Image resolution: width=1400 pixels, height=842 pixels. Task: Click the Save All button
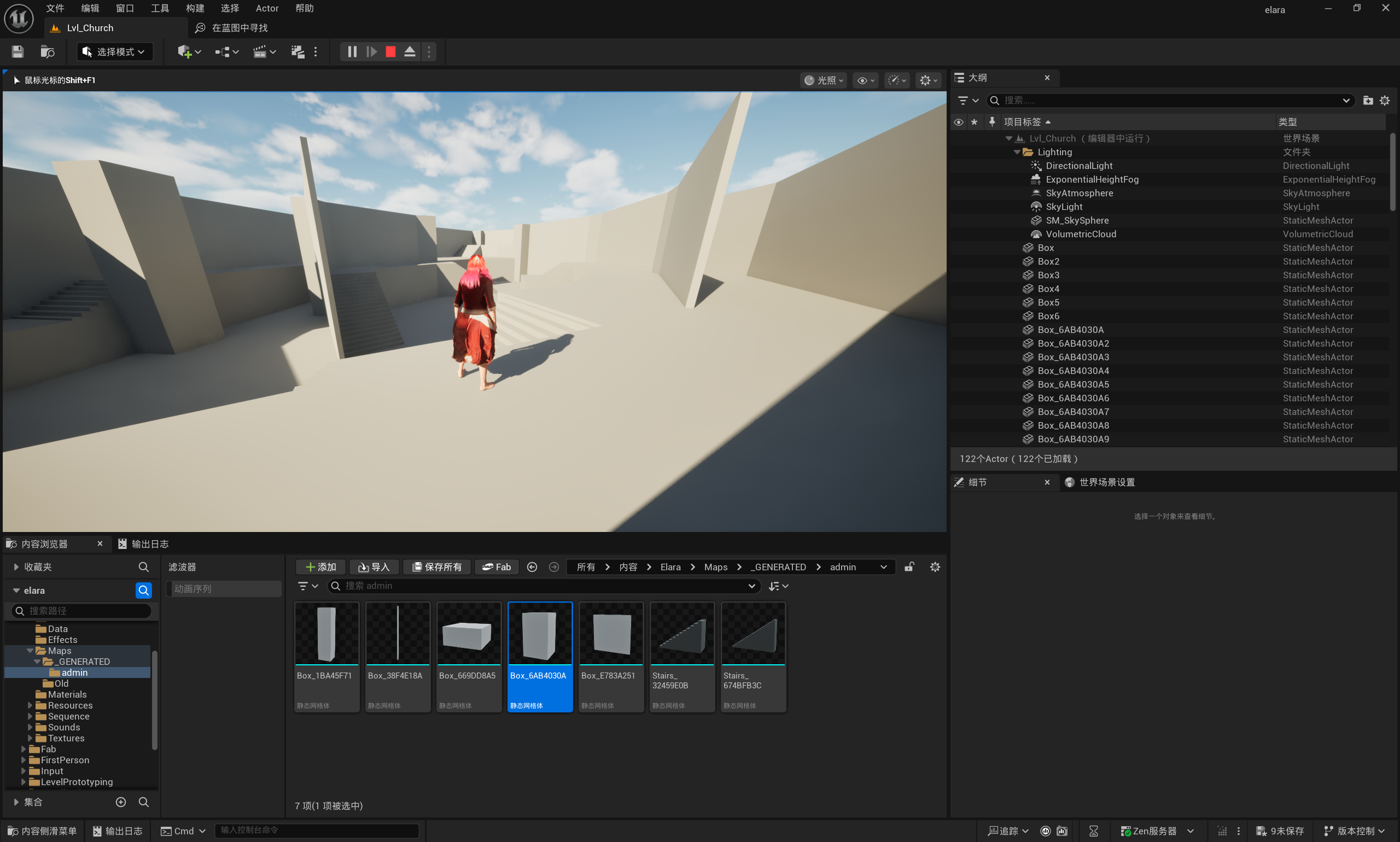point(436,567)
